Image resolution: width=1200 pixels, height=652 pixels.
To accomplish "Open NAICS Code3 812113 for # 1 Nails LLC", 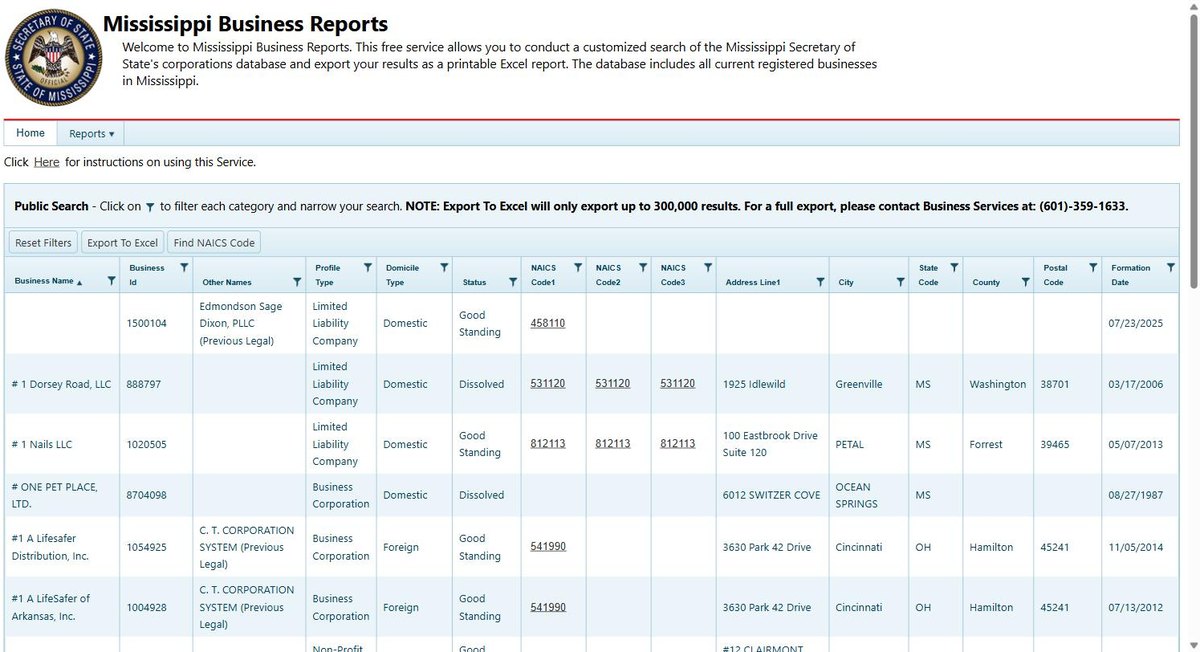I will pos(678,444).
